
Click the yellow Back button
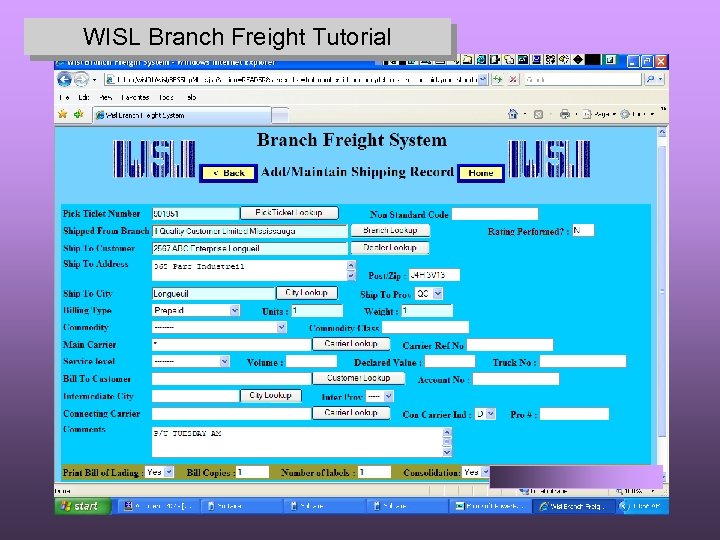pyautogui.click(x=228, y=173)
